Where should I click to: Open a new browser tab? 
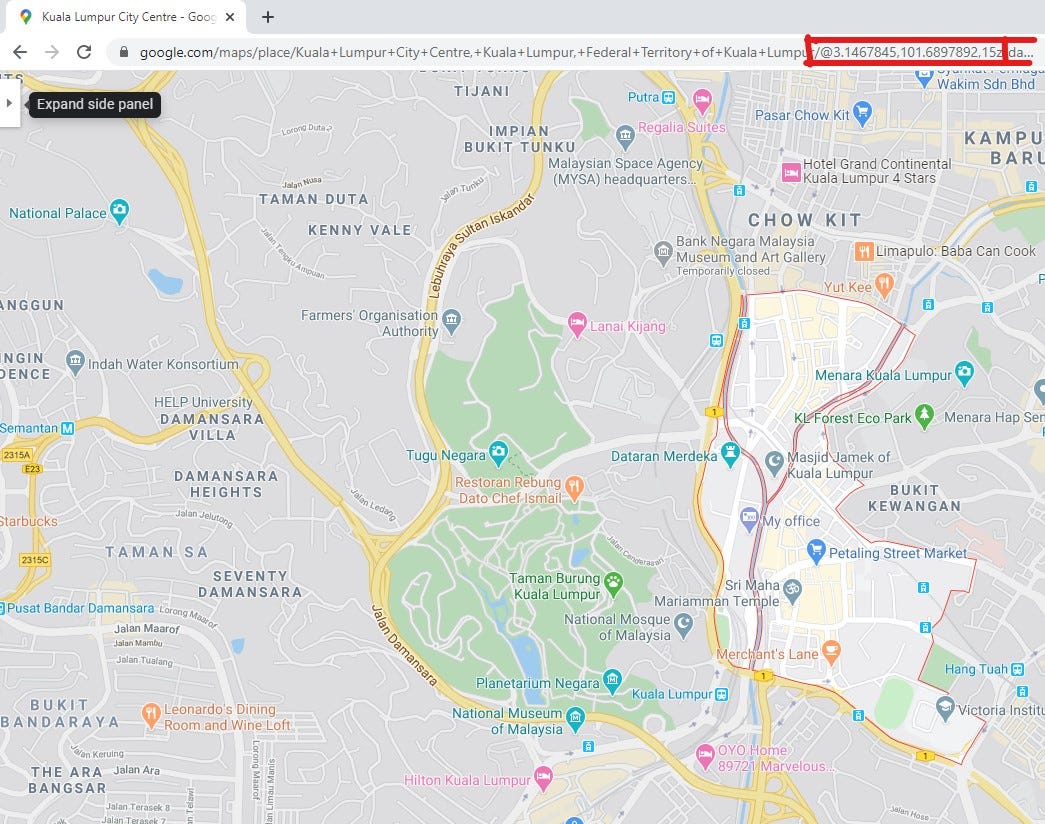[268, 17]
